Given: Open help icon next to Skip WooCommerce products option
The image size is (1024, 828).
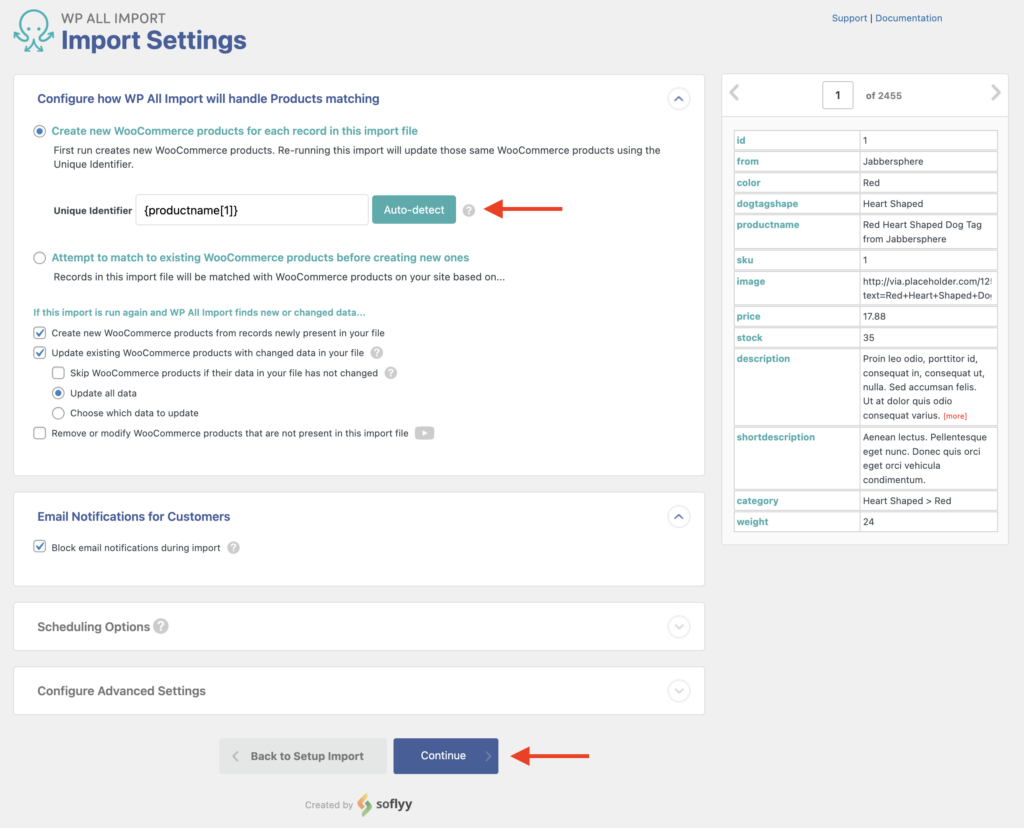Looking at the screenshot, I should coord(391,372).
